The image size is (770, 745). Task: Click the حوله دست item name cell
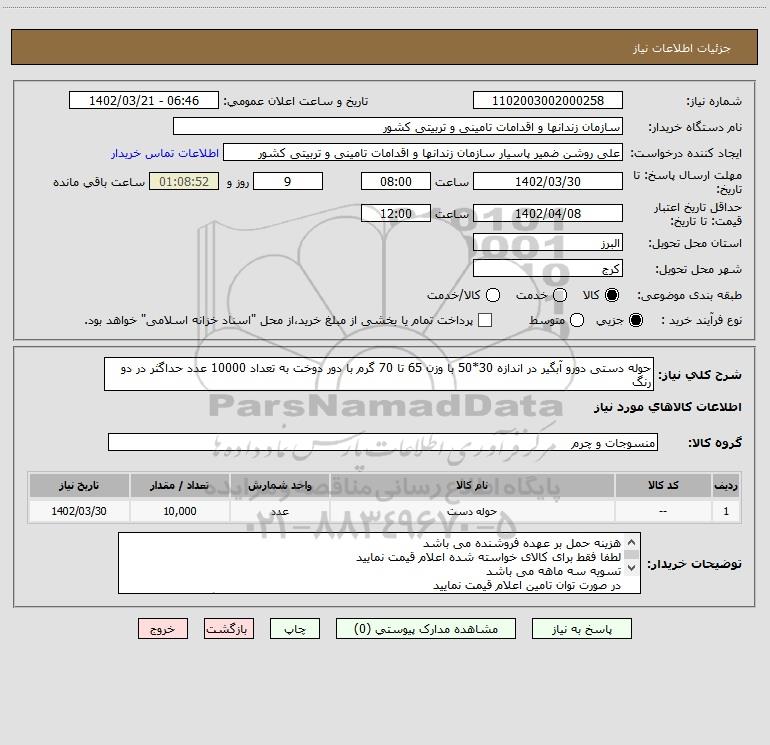point(472,511)
